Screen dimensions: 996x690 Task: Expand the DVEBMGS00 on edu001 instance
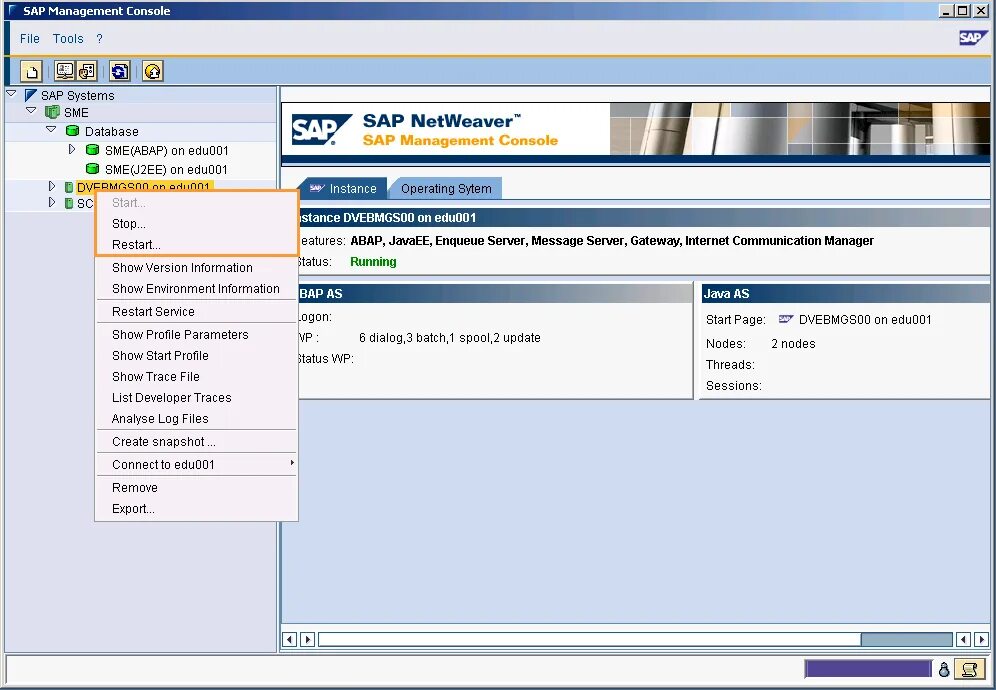click(x=52, y=186)
